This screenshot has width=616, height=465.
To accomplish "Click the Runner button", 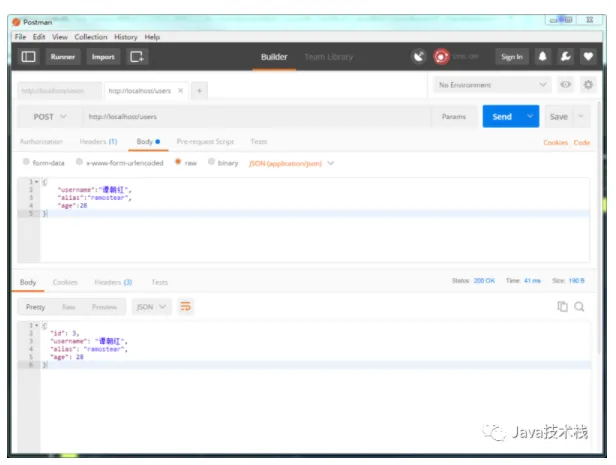I will point(63,57).
